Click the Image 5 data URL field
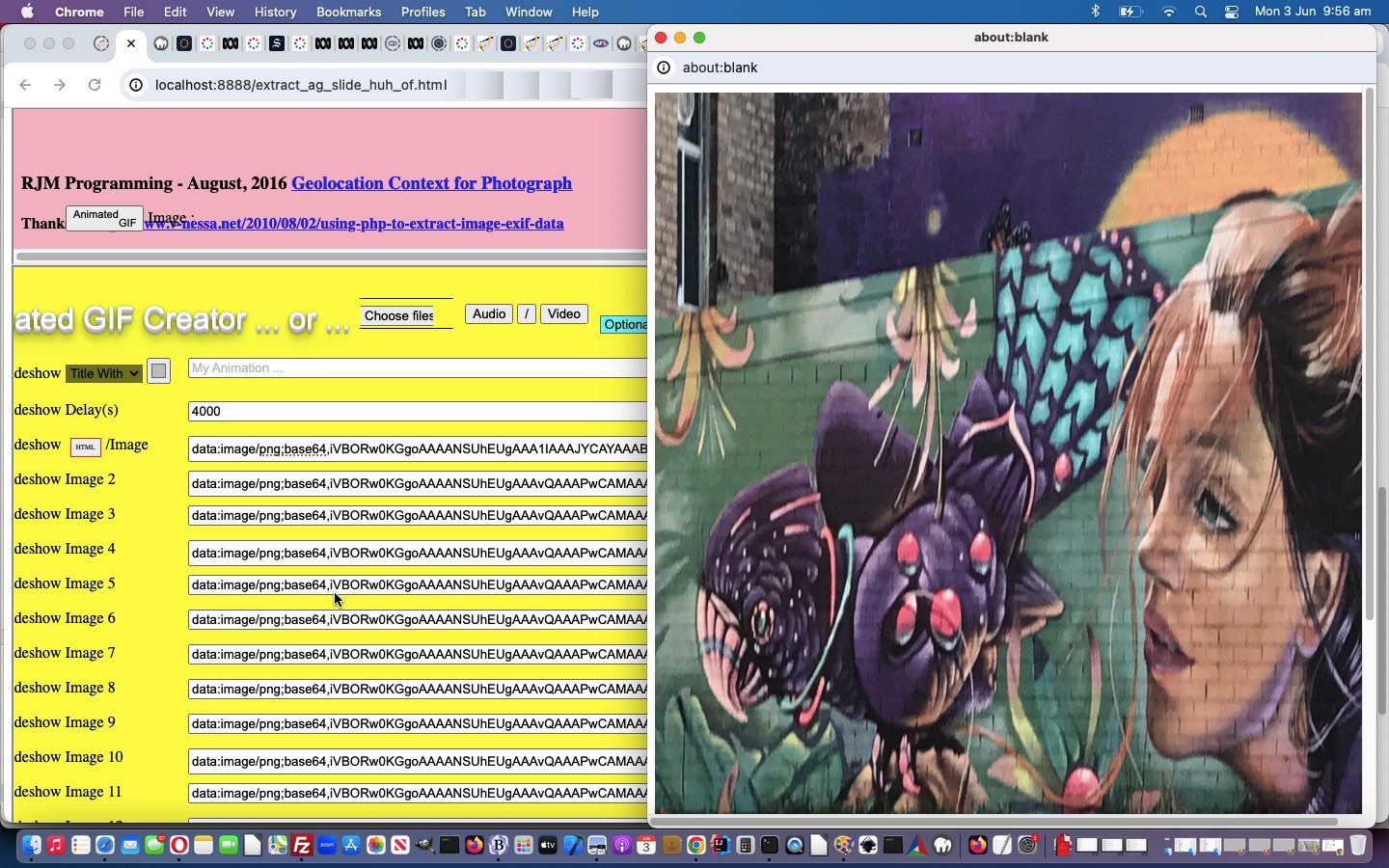 [x=418, y=584]
